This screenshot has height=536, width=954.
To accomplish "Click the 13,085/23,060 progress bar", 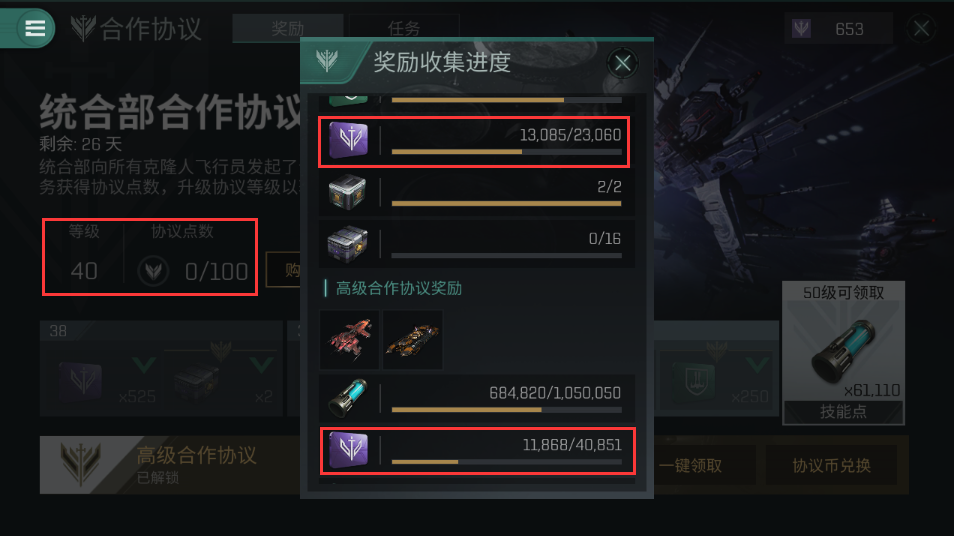I will coord(506,151).
